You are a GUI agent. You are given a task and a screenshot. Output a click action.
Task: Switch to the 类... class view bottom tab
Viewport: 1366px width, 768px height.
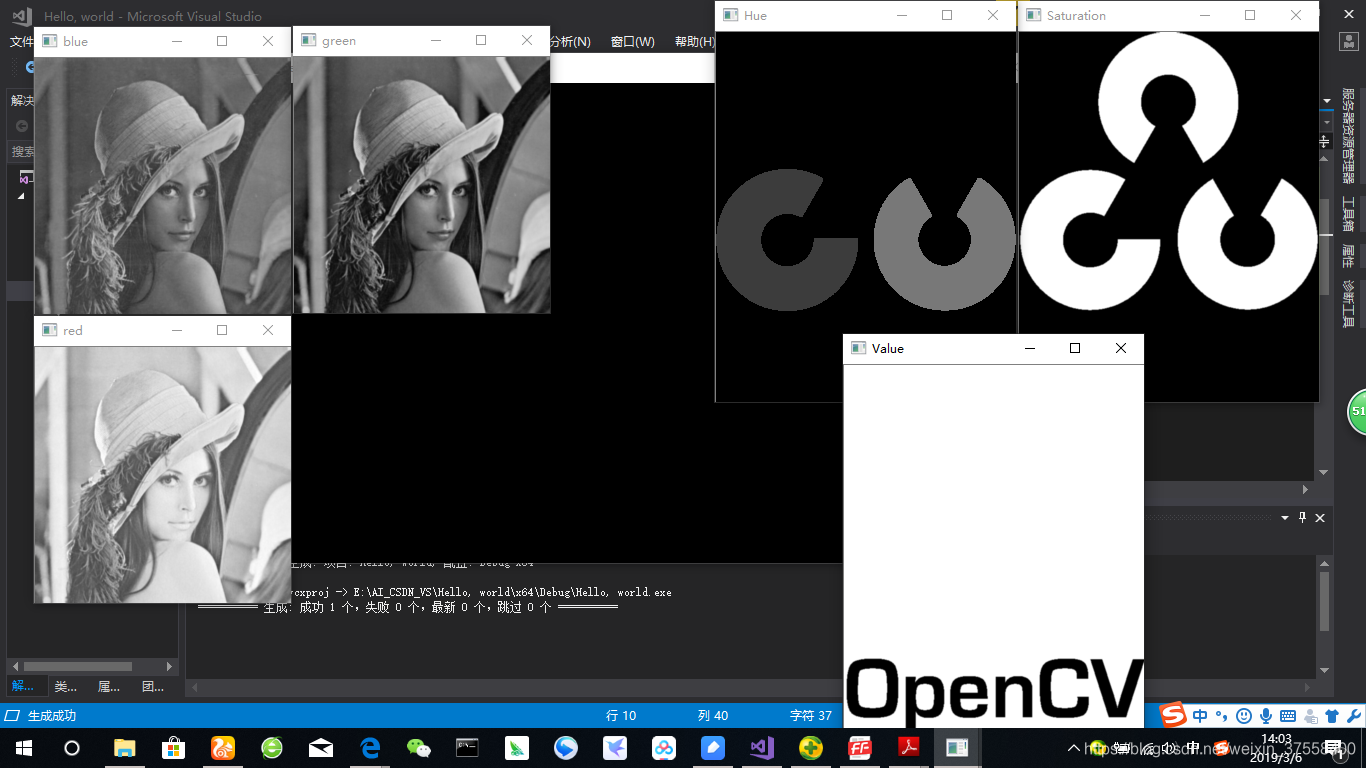point(65,687)
